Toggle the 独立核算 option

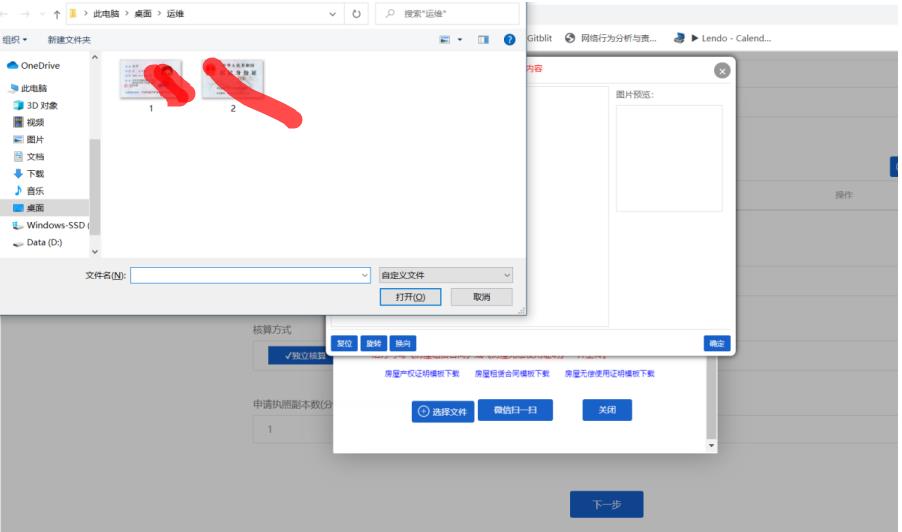301,355
